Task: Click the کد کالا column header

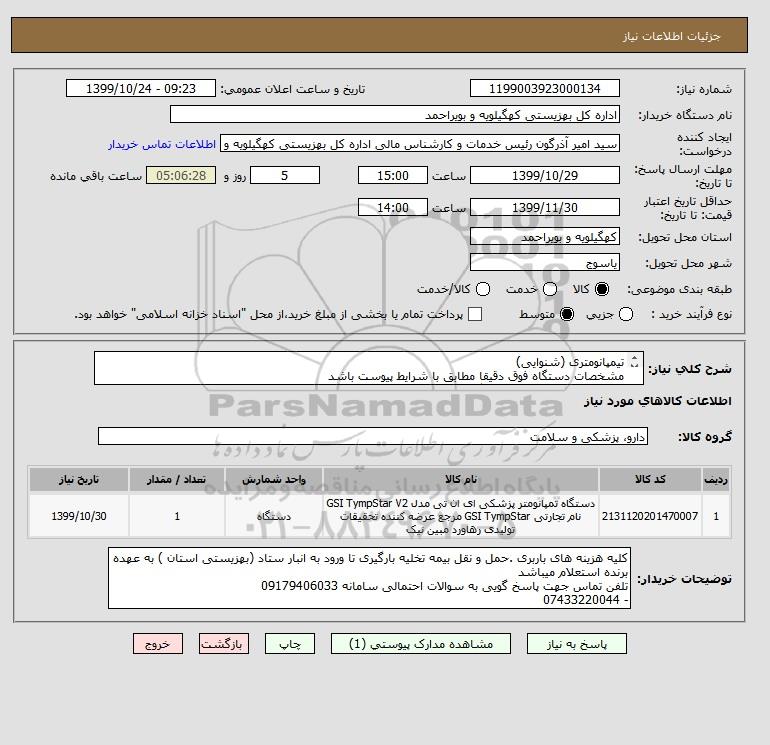Action: pos(650,479)
